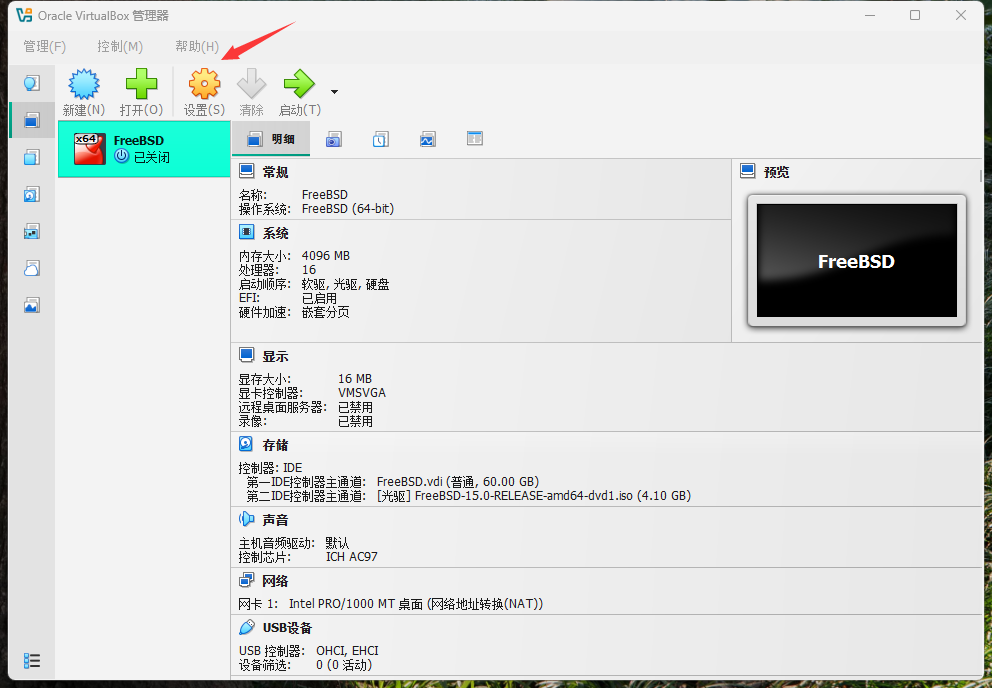Screen dimensions: 992x688
Task: Click FreeBSD-15.0-RELEASE-amd64-dvd1.iso optical entry
Action: [x=533, y=496]
